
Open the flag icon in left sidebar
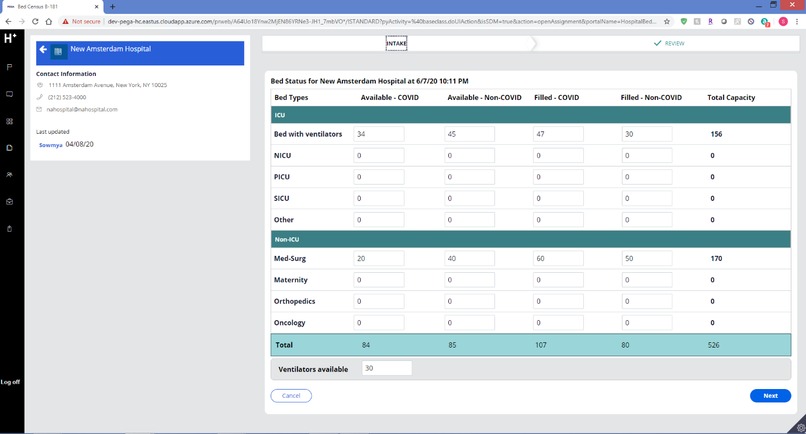click(9, 67)
